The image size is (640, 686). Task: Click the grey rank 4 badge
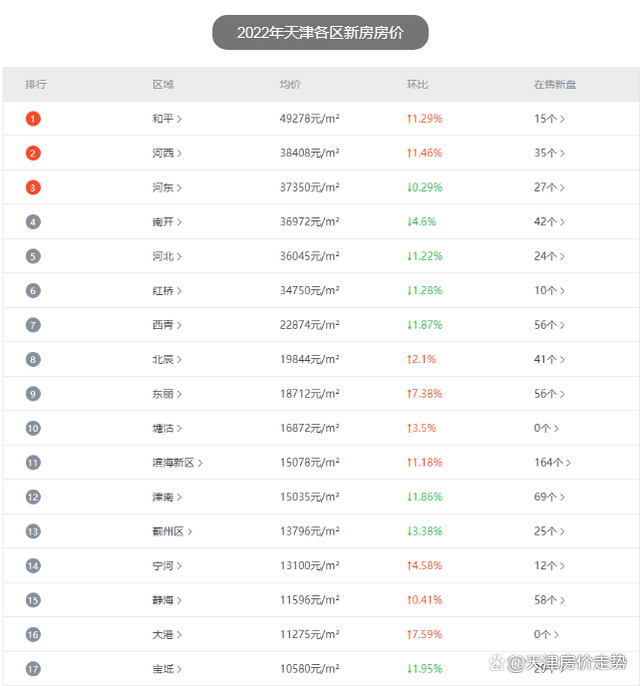(33, 222)
